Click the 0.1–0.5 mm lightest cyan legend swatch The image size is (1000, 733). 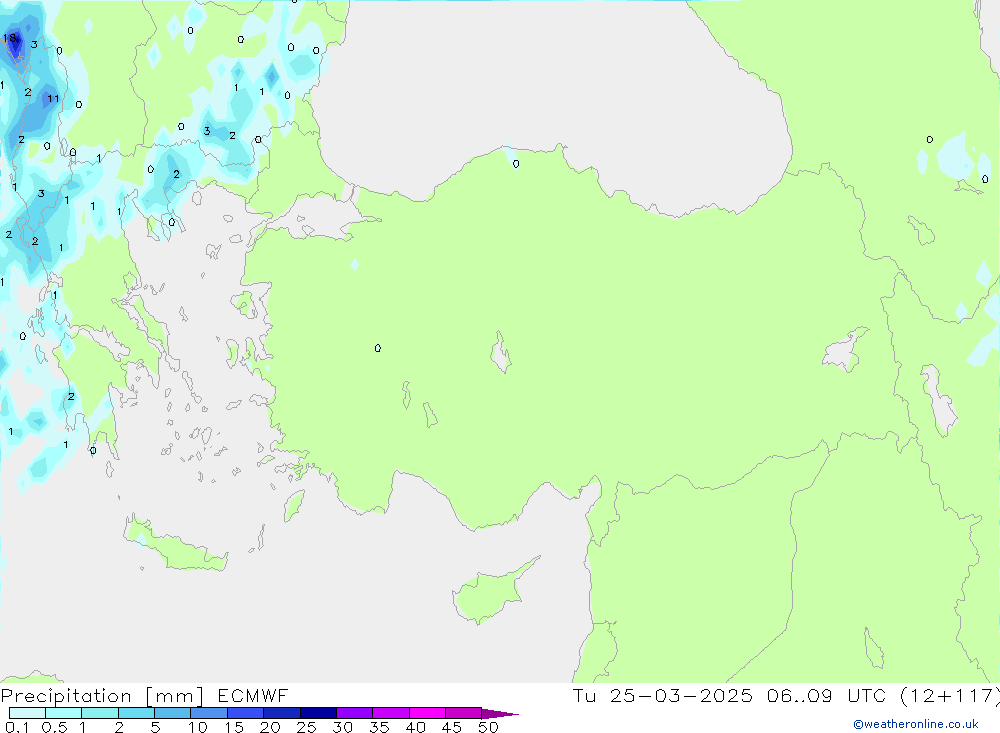pos(27,713)
